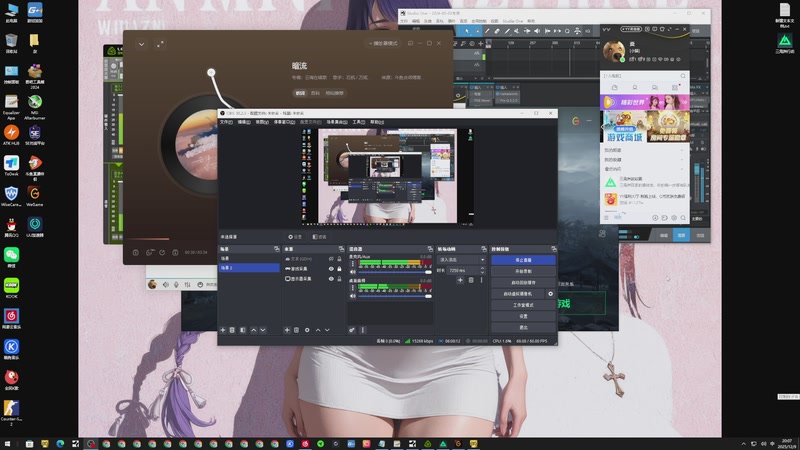Move source down in OBS sources panel

tap(327, 330)
